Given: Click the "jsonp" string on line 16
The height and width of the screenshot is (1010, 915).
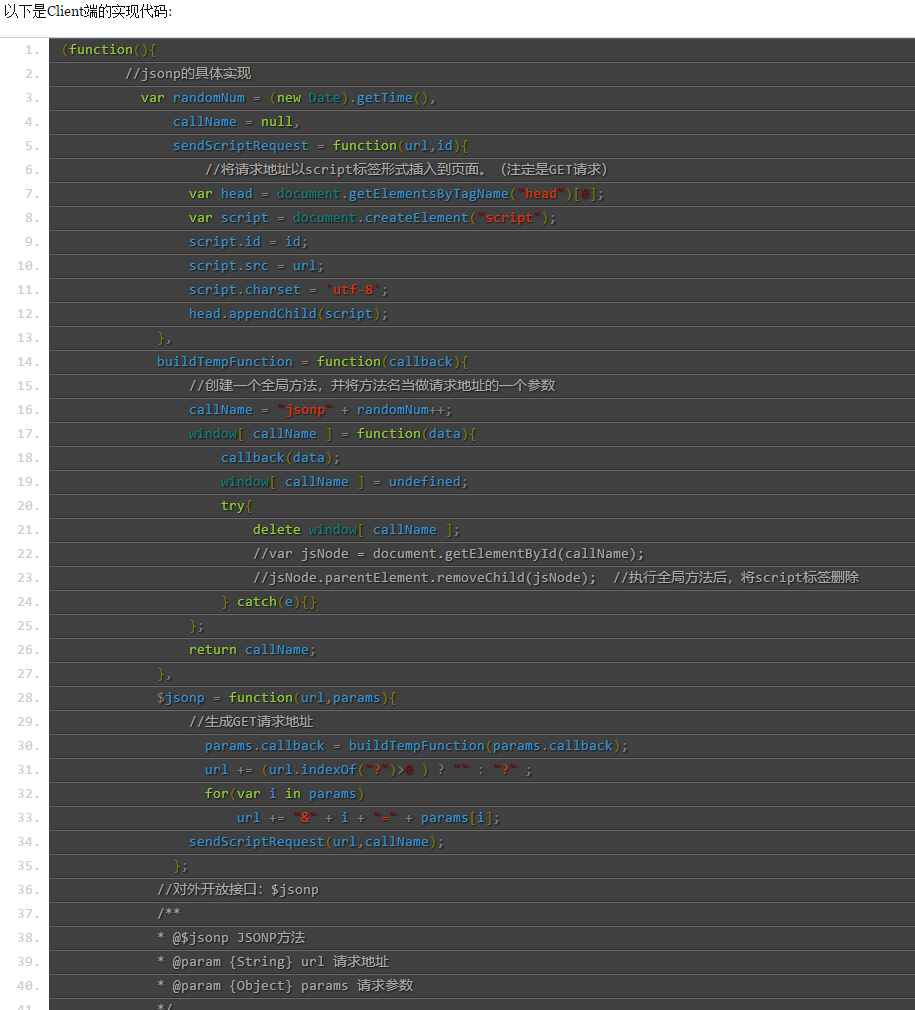Looking at the screenshot, I should 305,410.
